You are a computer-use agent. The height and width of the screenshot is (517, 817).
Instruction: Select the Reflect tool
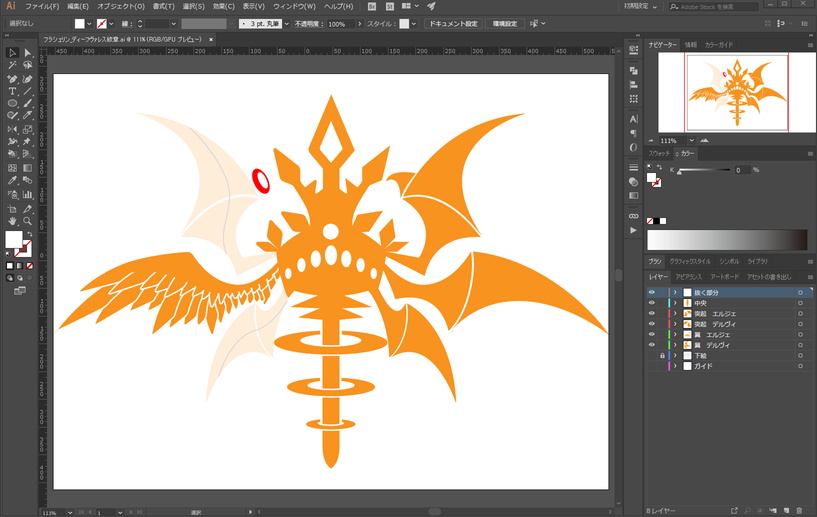13,129
